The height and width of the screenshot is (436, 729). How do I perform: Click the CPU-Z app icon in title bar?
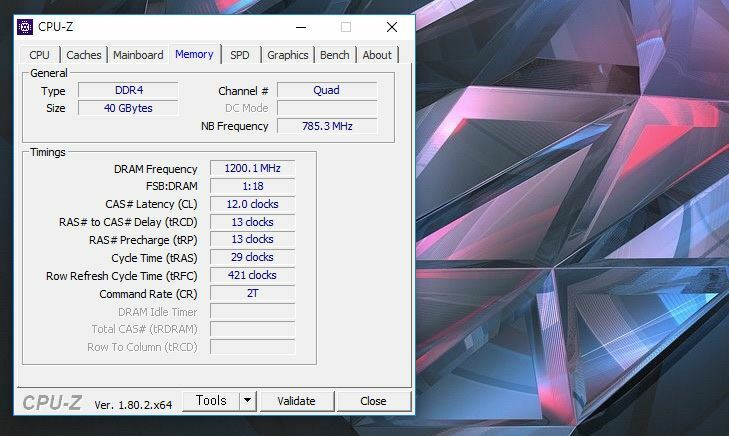[25, 27]
